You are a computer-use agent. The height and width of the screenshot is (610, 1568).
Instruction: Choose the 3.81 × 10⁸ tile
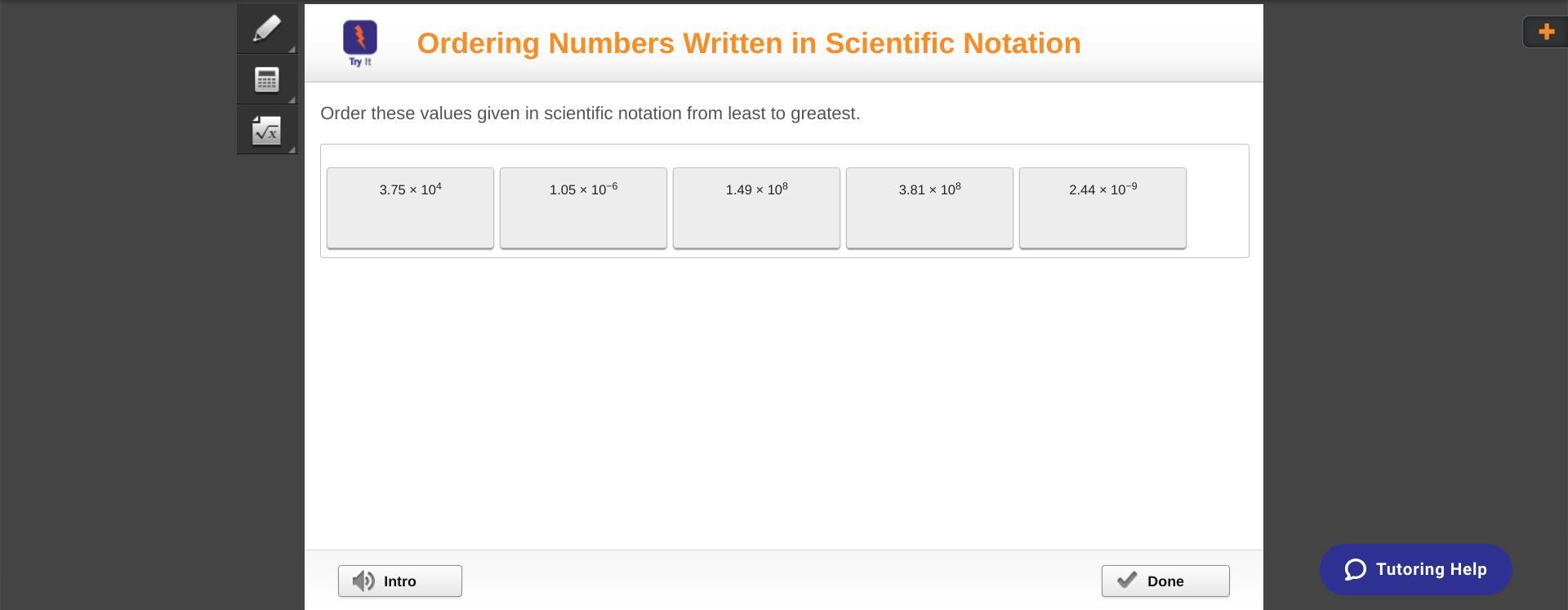click(x=929, y=207)
